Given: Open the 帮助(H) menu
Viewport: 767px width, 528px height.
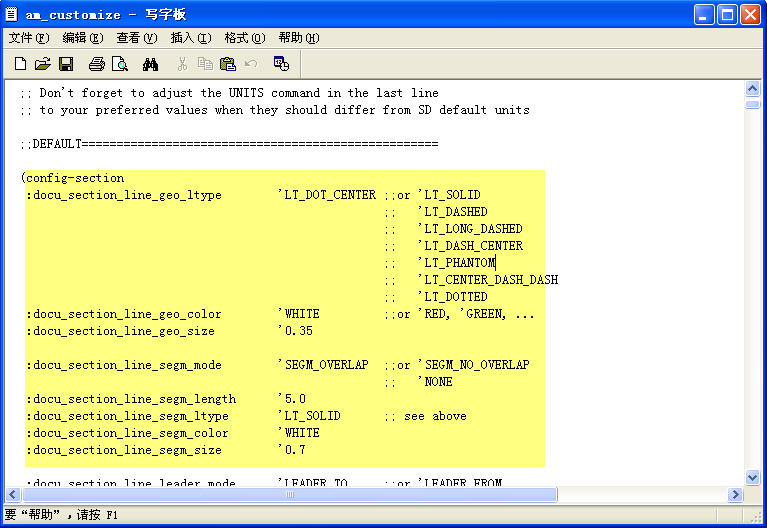Looking at the screenshot, I should coord(299,38).
